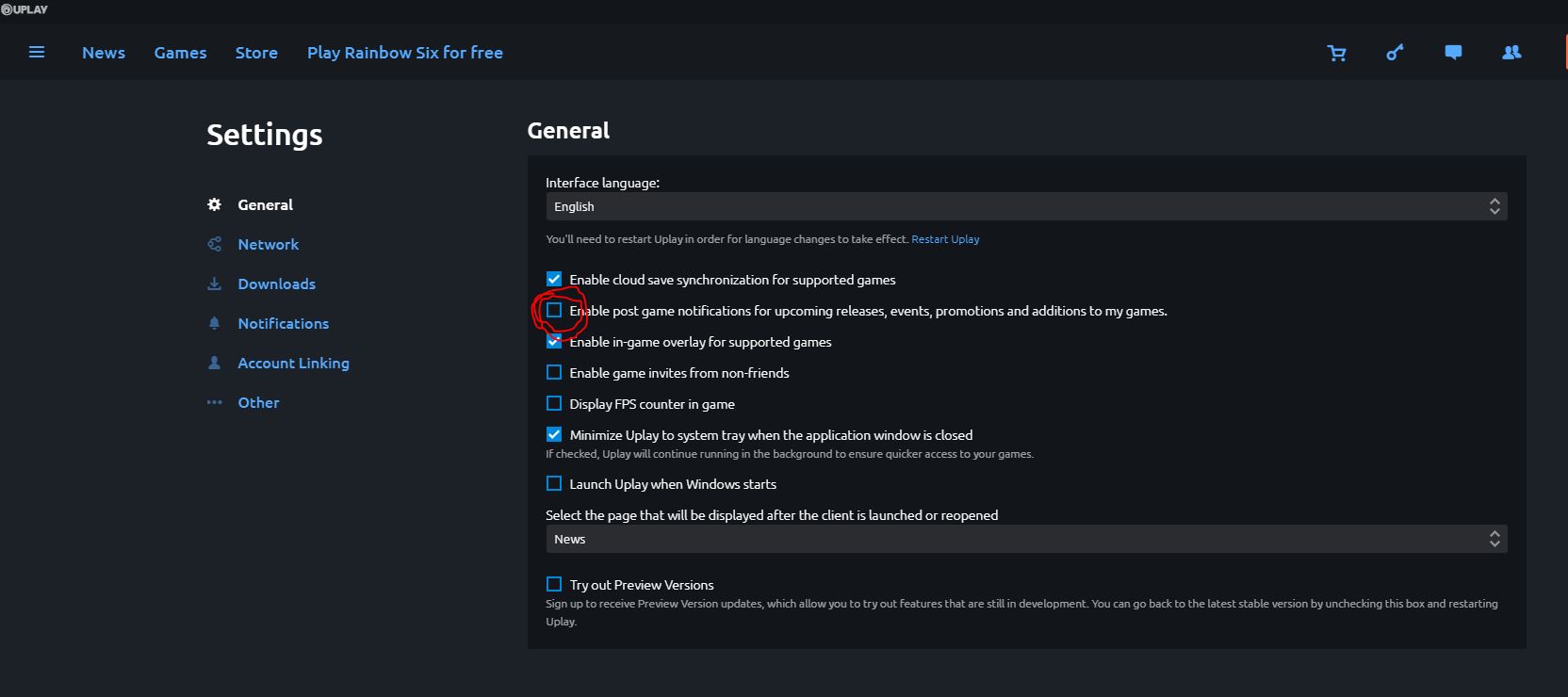
Task: Click the Restart Uplay link
Action: pyautogui.click(x=945, y=239)
